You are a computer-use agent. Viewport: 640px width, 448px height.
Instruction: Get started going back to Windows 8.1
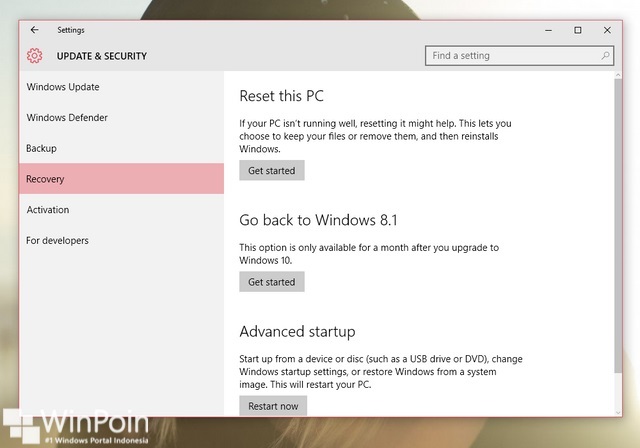tap(272, 282)
